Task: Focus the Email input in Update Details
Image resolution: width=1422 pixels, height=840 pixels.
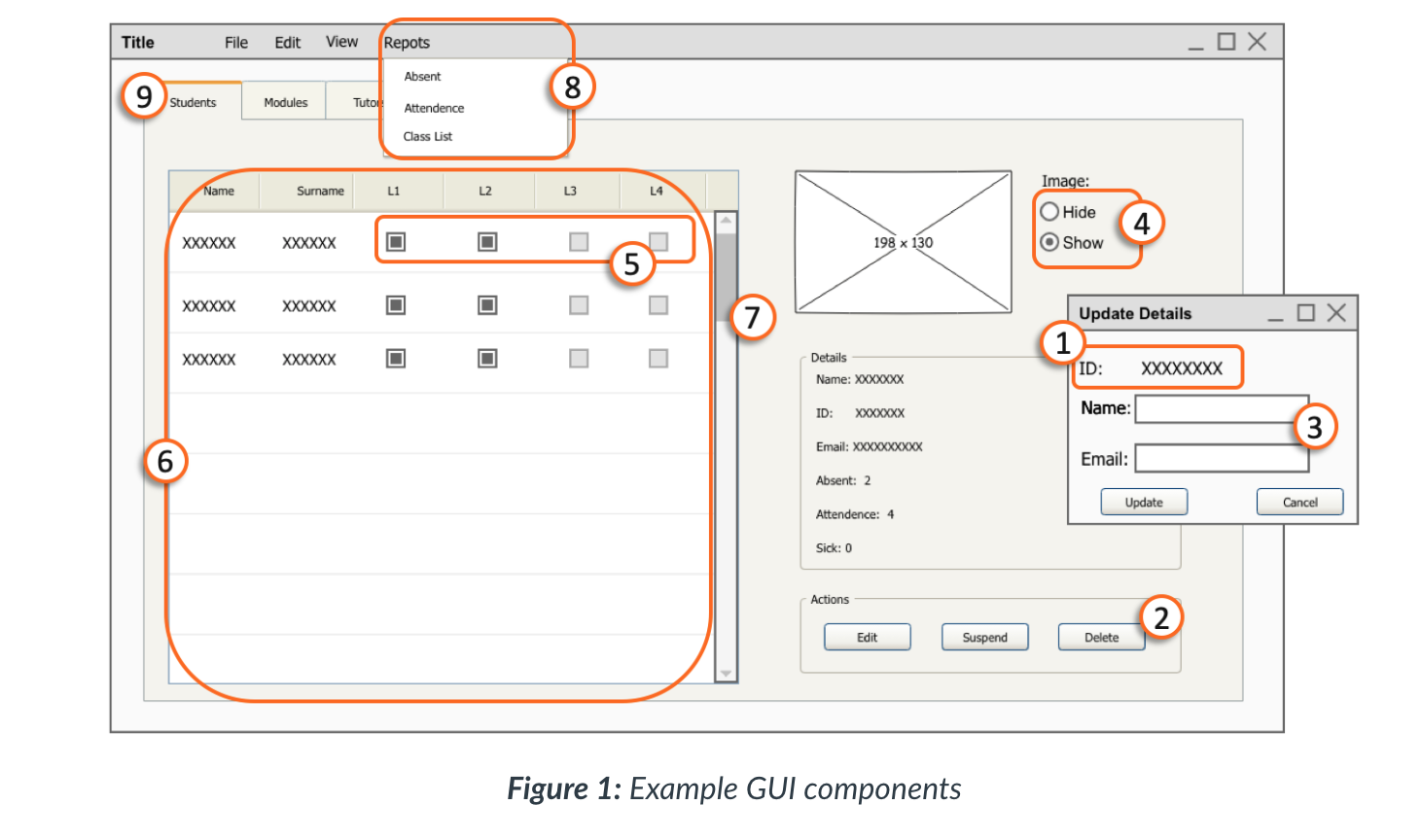Action: (x=1222, y=459)
